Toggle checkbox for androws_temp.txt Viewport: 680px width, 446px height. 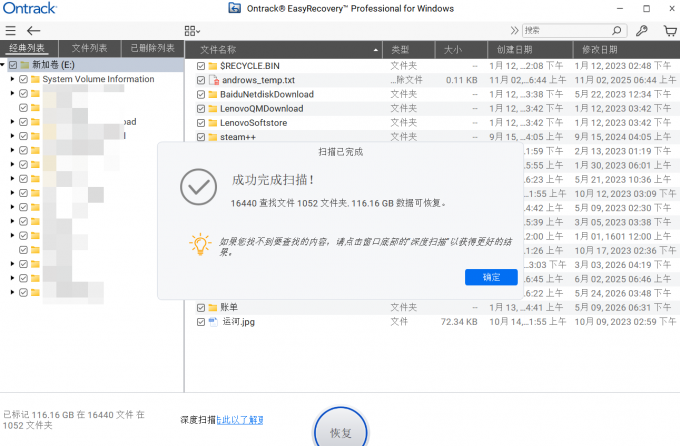(201, 80)
